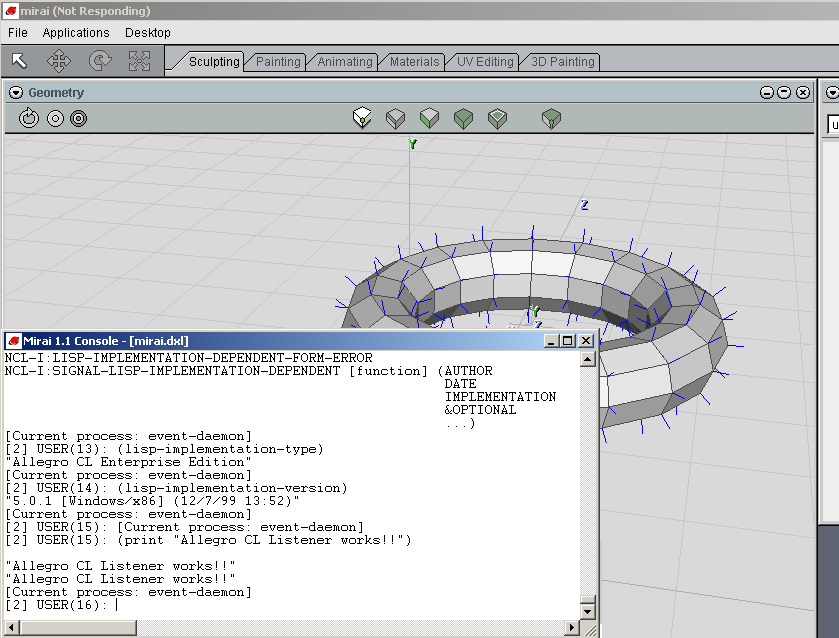Open the Applications menu
This screenshot has width=839, height=638.
click(x=76, y=33)
